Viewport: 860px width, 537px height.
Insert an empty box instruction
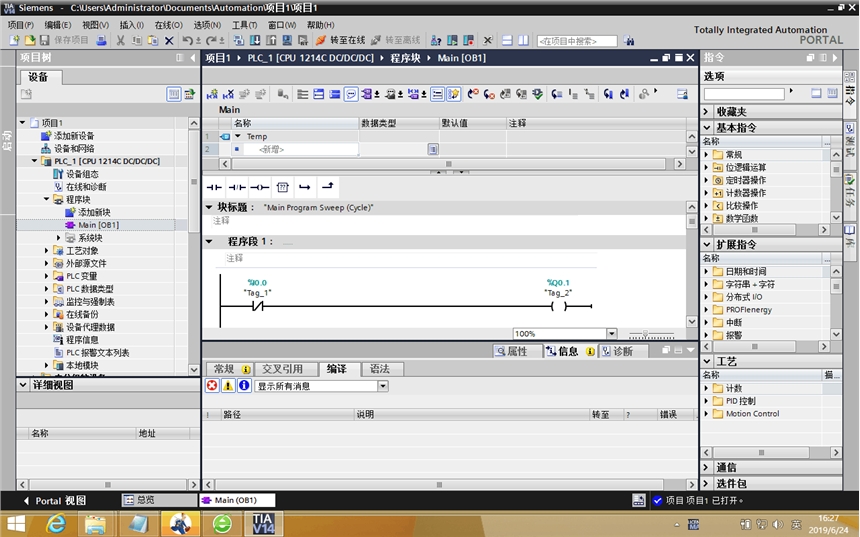(x=282, y=187)
